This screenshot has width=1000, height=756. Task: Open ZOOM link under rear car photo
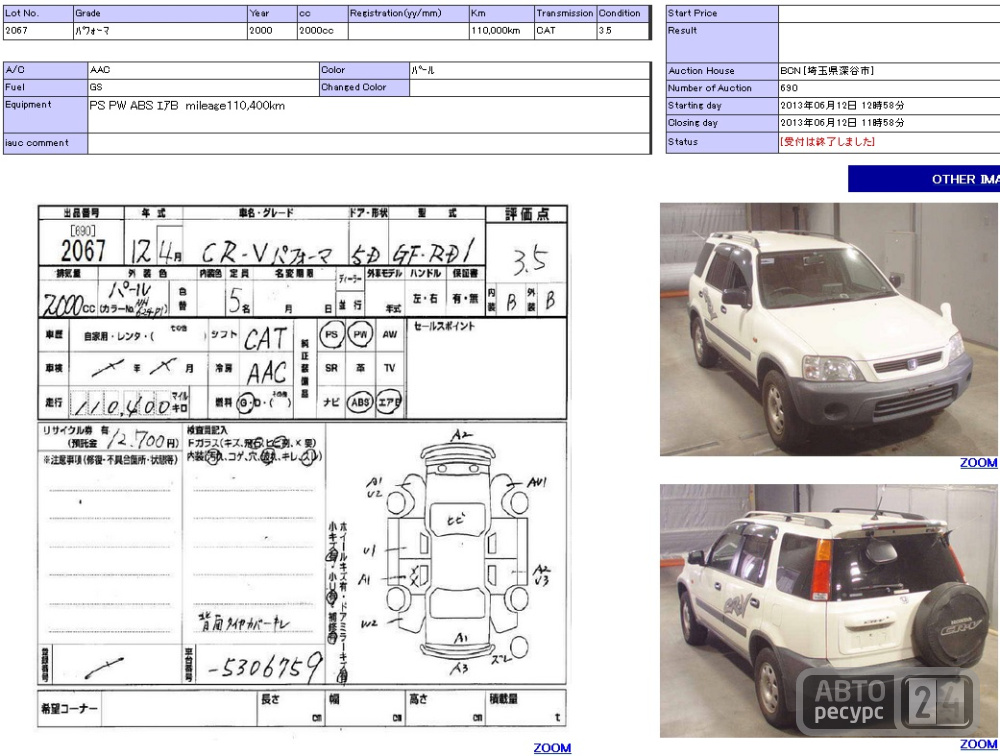pos(978,744)
